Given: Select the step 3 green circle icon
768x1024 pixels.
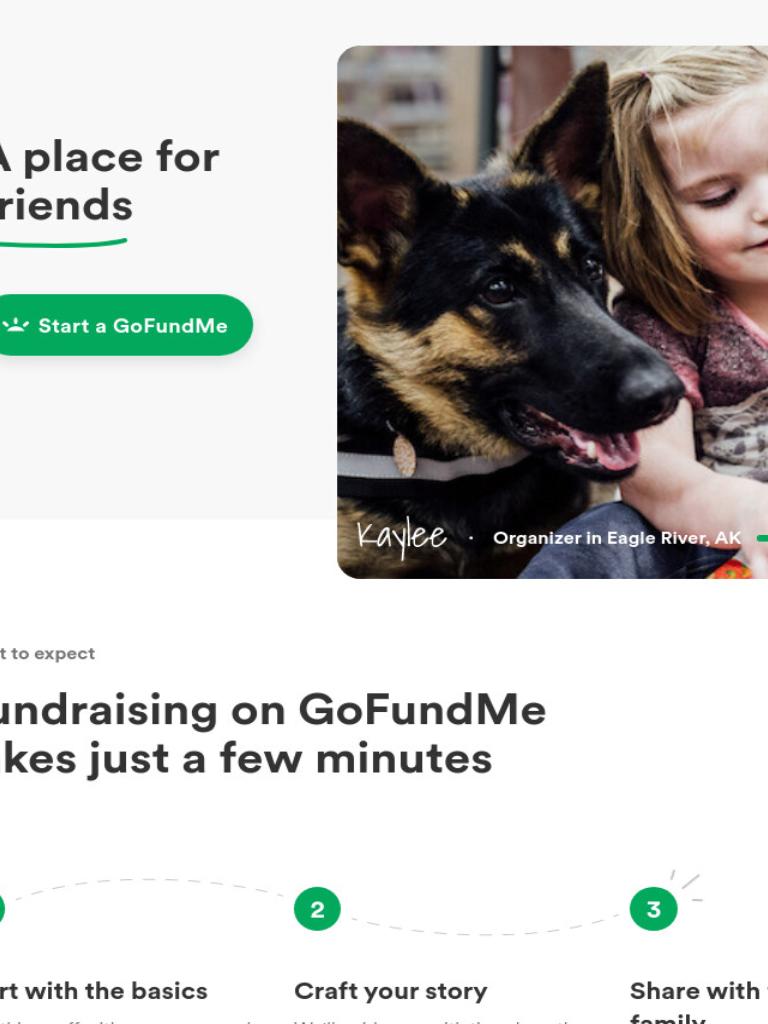Looking at the screenshot, I should pyautogui.click(x=653, y=908).
